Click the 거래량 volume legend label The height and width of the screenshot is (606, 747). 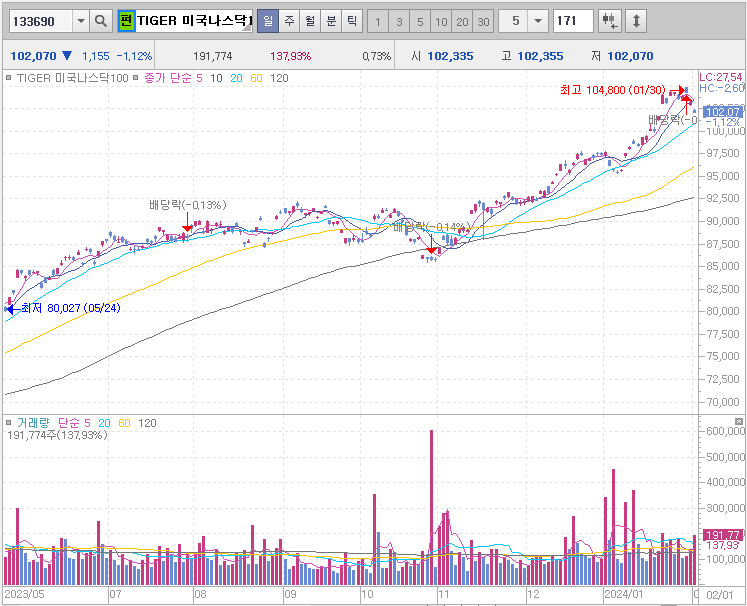[x=33, y=423]
